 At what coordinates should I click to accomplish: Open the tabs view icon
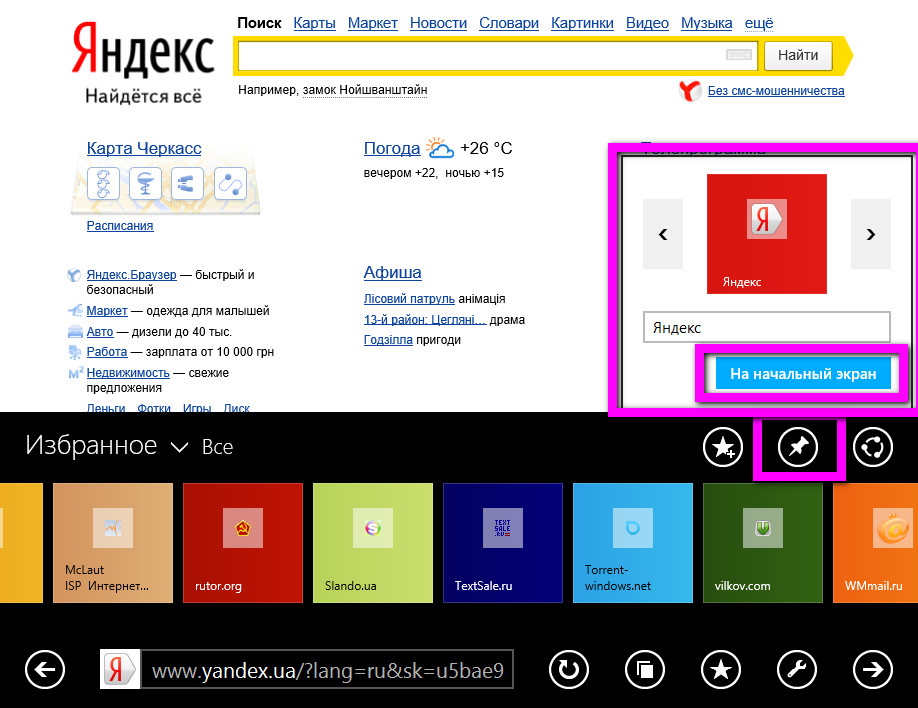coord(645,669)
